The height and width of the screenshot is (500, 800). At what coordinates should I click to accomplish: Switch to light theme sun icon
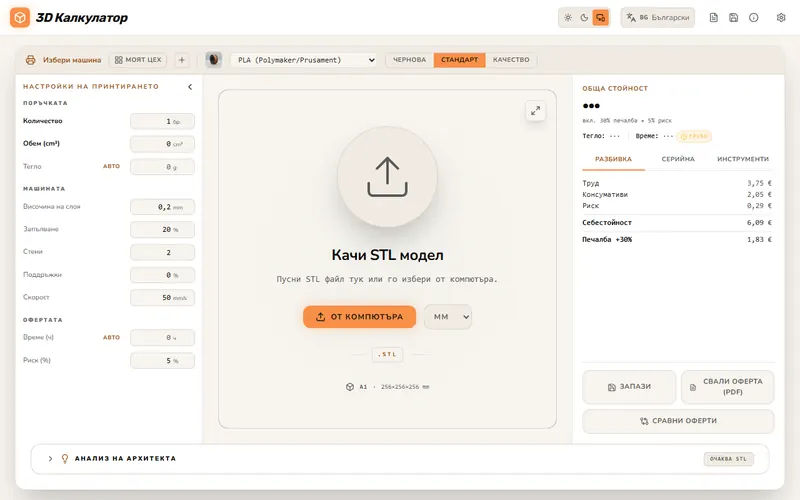click(568, 18)
